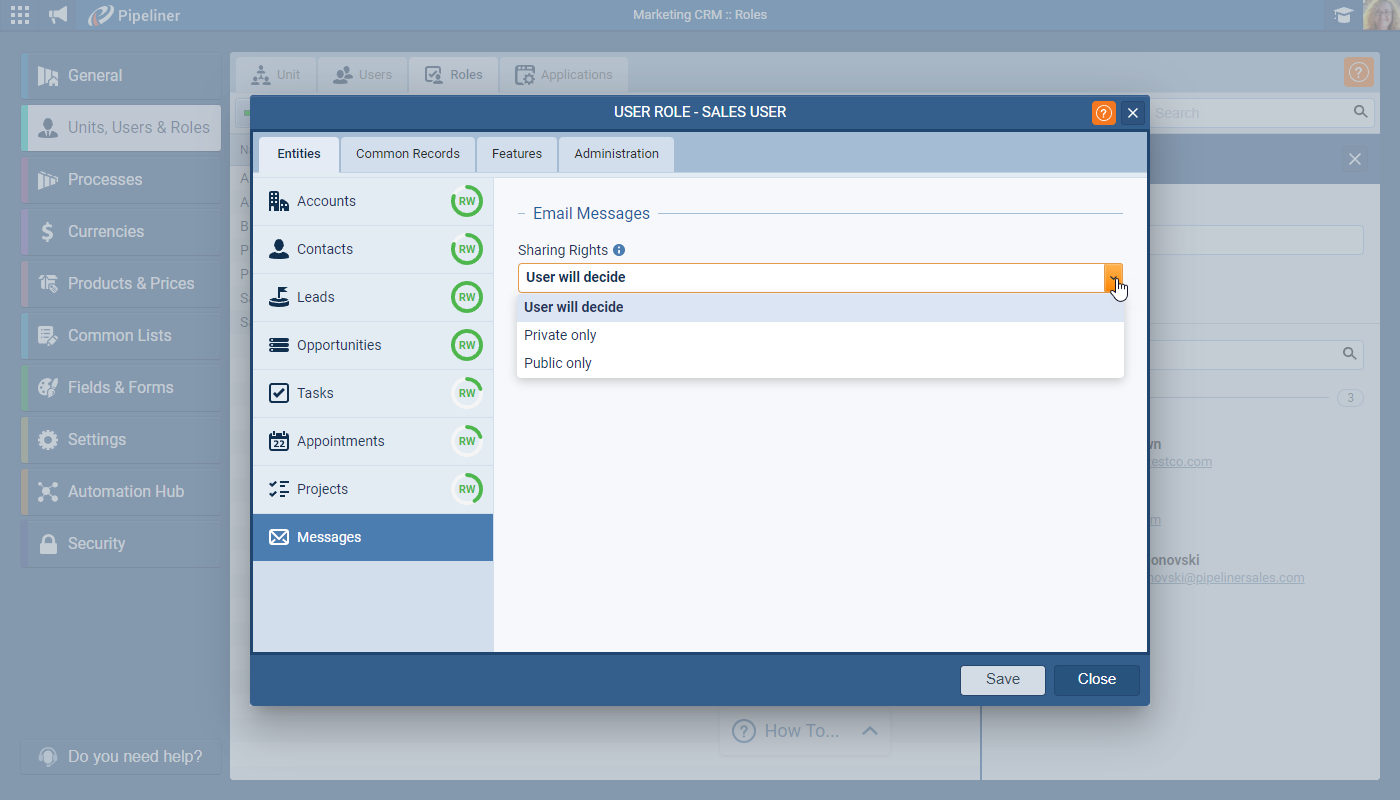Image resolution: width=1400 pixels, height=800 pixels.
Task: Choose 'Private only' from the dropdown list
Action: tap(560, 335)
